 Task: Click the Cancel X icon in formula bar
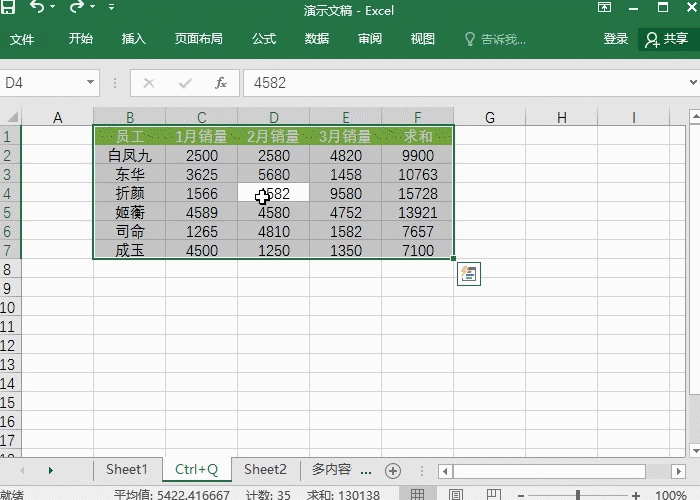tap(149, 83)
